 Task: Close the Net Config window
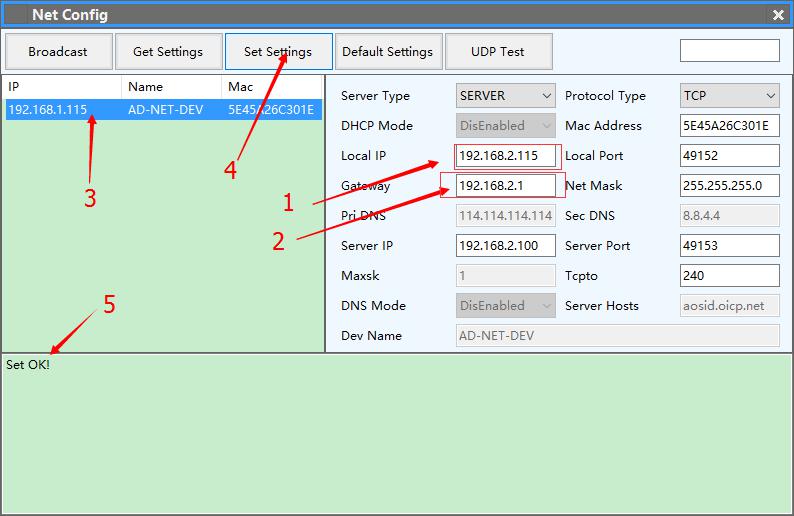pos(778,15)
